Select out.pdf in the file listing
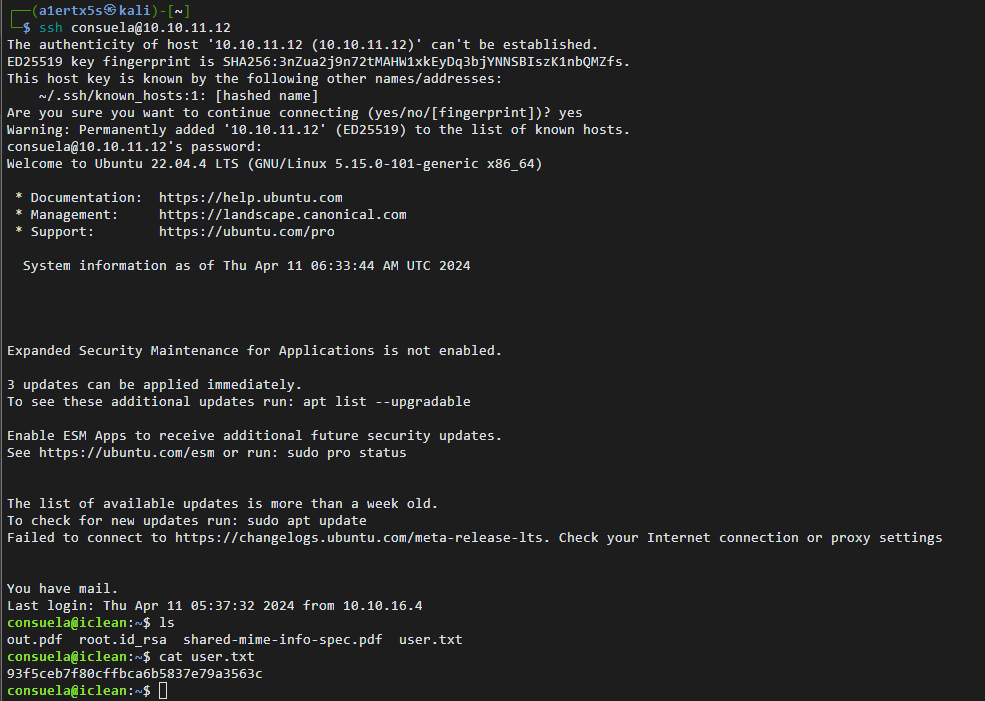Viewport: 985px width, 701px height. click(x=35, y=639)
